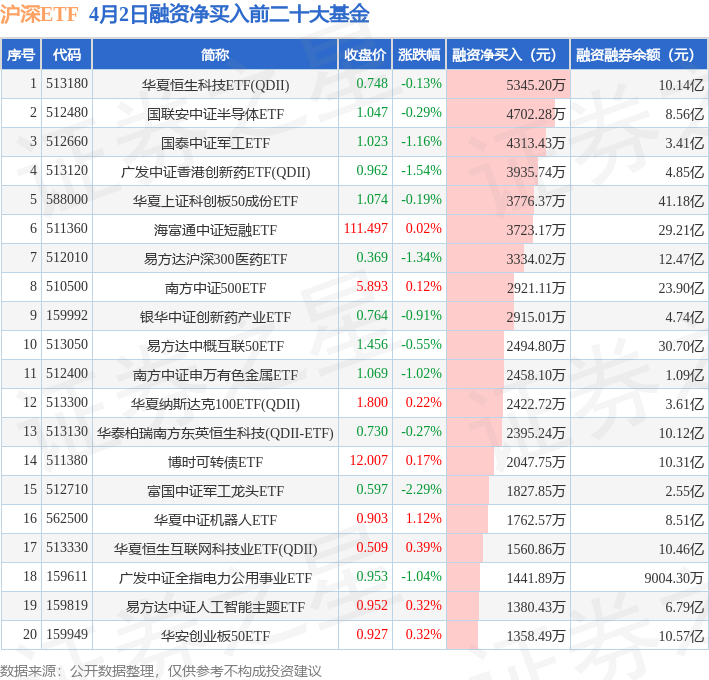This screenshot has width=709, height=680.
Task: Click fund name 海富通中证短融ETF
Action: [x=215, y=230]
